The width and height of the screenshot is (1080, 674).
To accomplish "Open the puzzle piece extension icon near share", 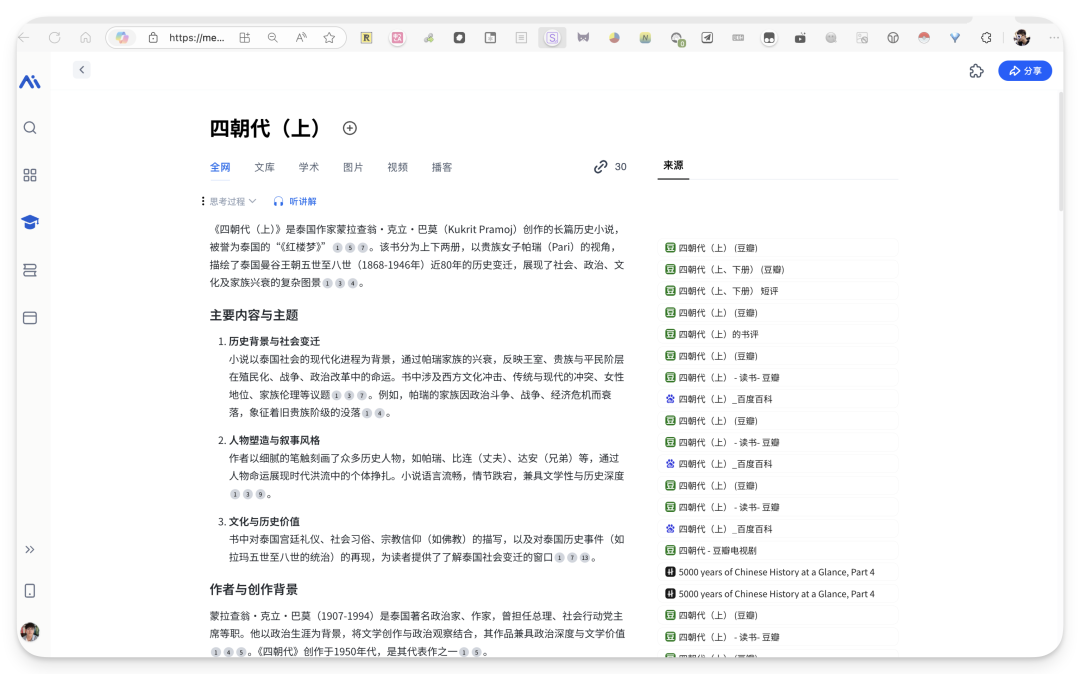I will pos(976,71).
